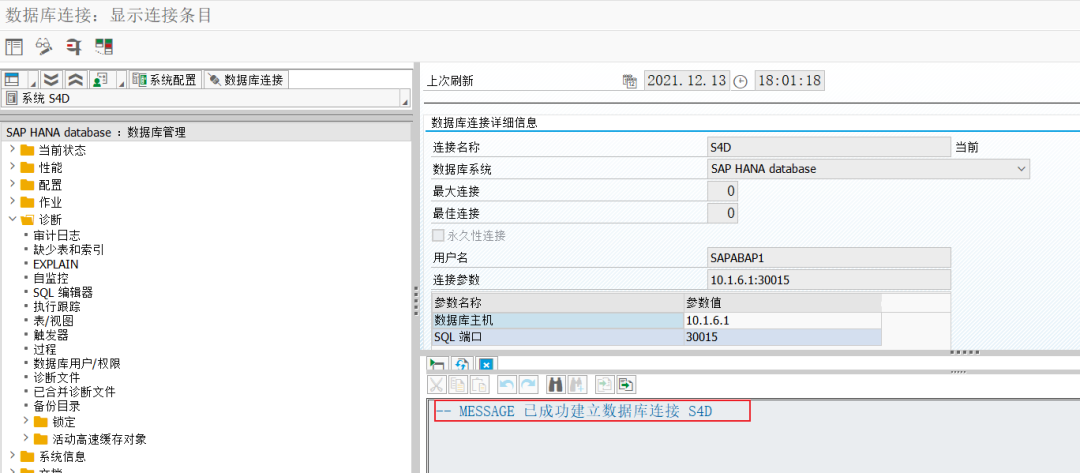Screen dimensions: 1080x473
Task: Click the 用户名 SAPABAP1 field
Action: click(829, 257)
